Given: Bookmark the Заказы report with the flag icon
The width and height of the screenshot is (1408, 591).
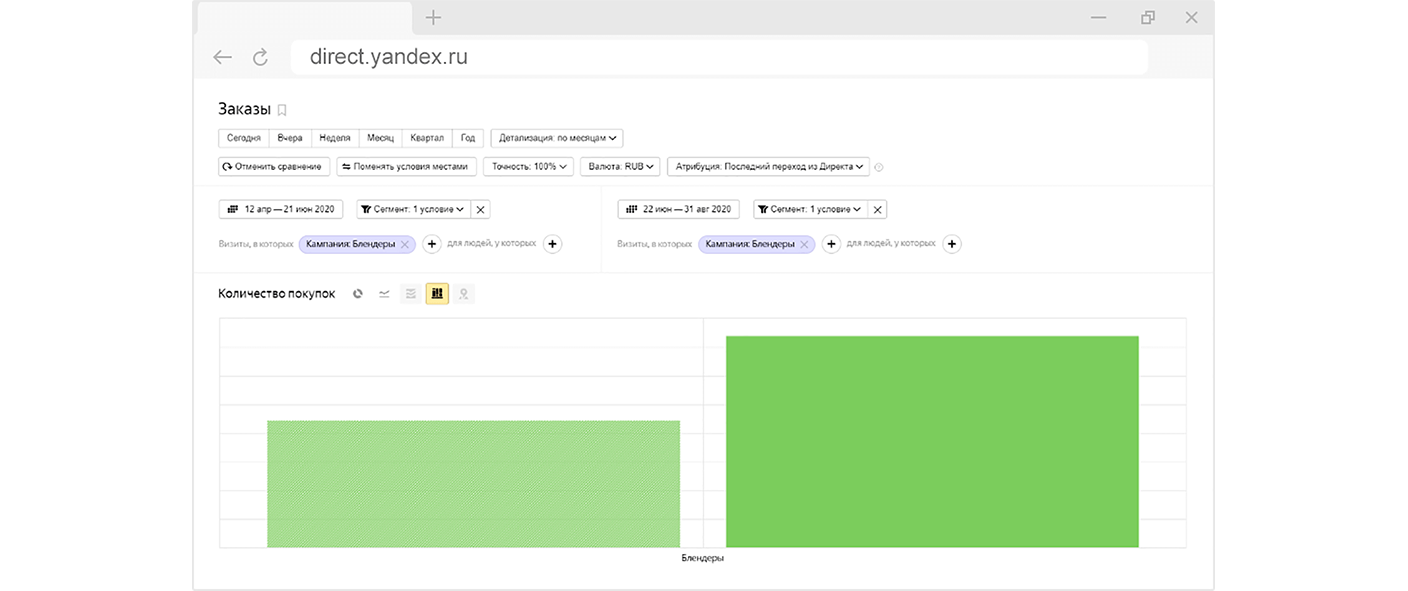Looking at the screenshot, I should pyautogui.click(x=282, y=111).
